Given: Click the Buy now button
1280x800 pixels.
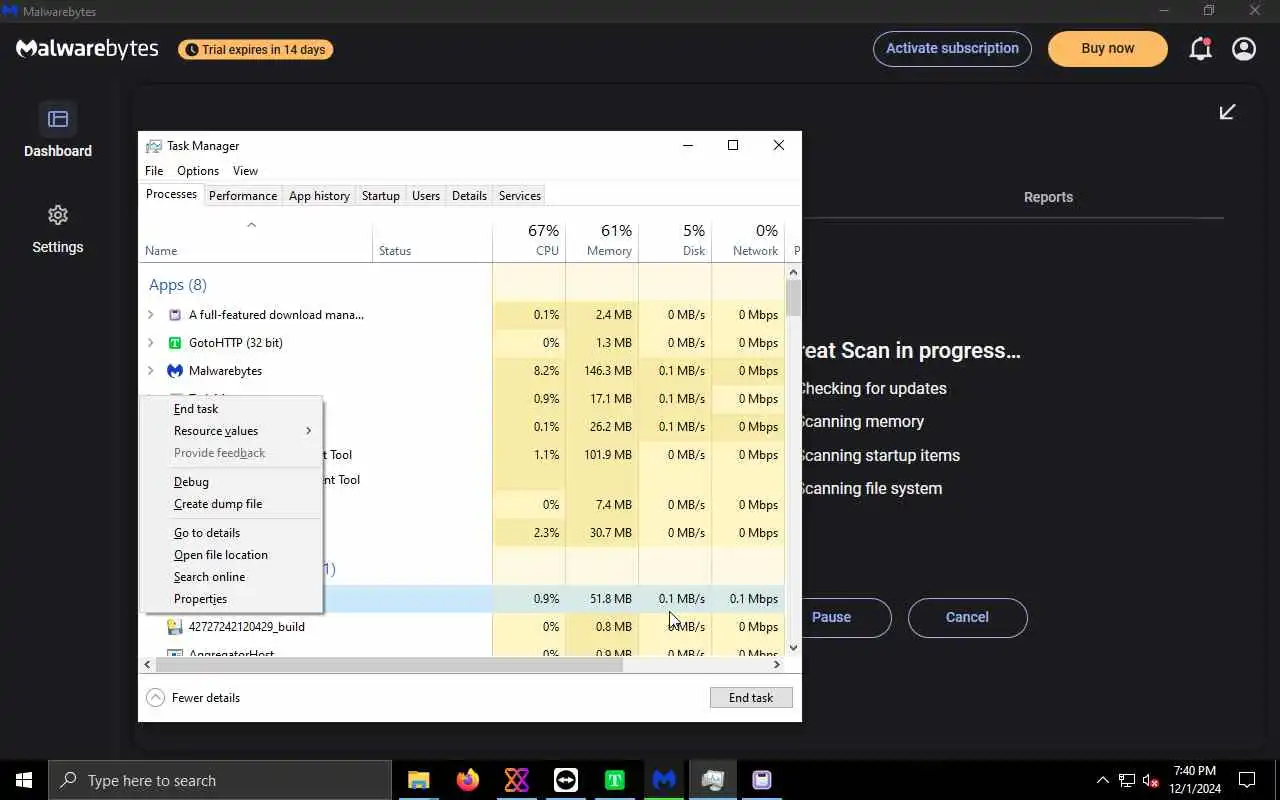Looking at the screenshot, I should tap(1108, 49).
